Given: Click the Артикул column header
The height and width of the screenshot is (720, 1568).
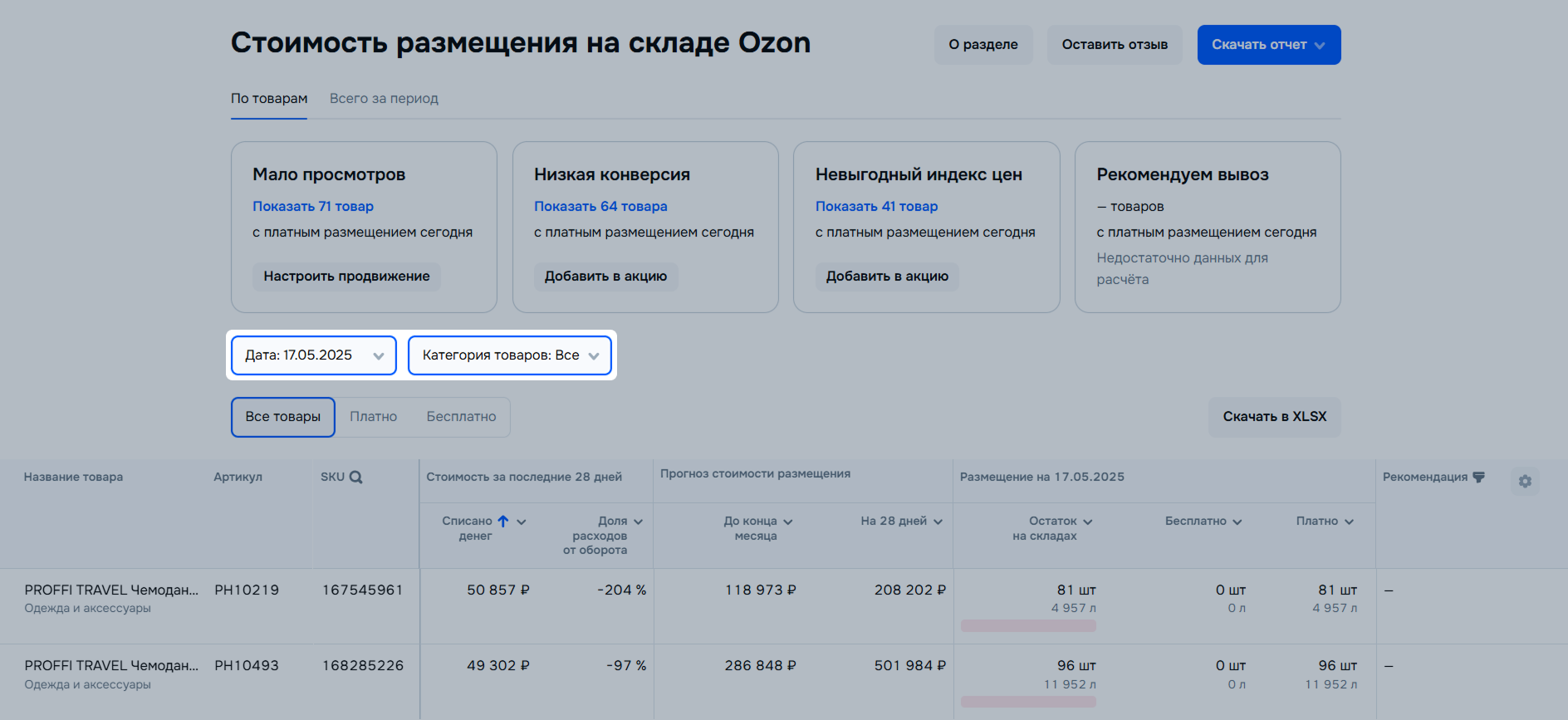Looking at the screenshot, I should pos(238,478).
